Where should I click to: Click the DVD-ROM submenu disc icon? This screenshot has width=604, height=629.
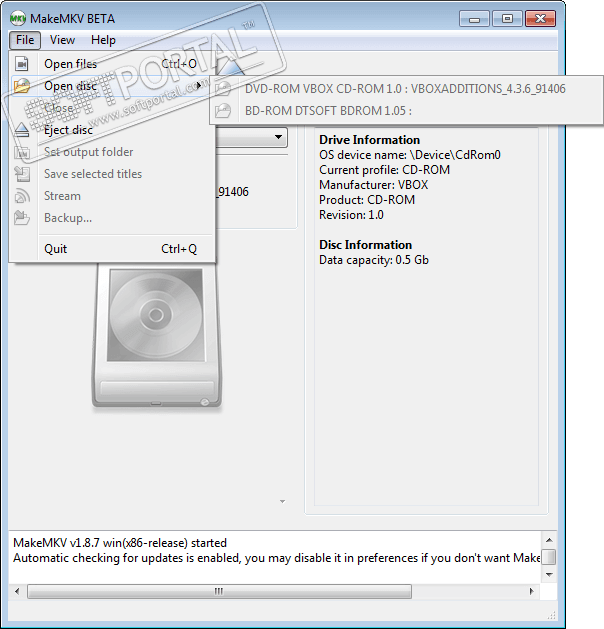tap(223, 89)
